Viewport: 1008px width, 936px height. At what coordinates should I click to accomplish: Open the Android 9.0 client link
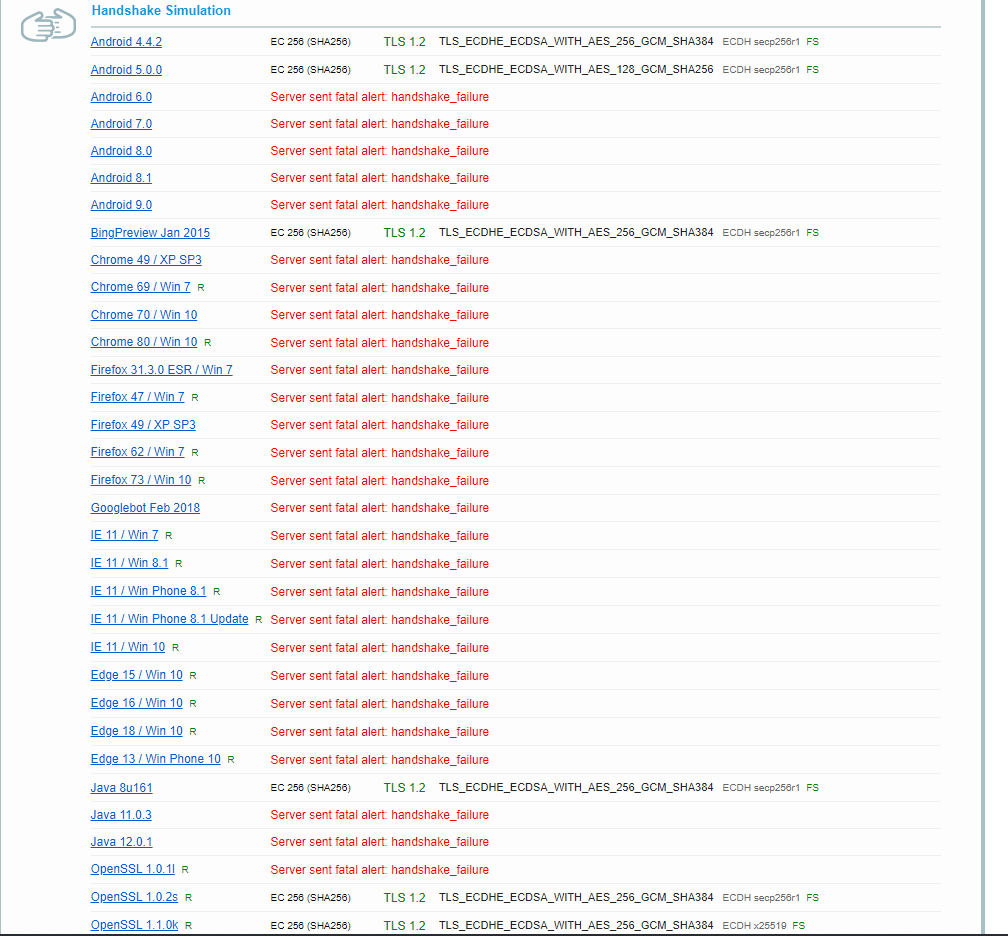tap(121, 204)
